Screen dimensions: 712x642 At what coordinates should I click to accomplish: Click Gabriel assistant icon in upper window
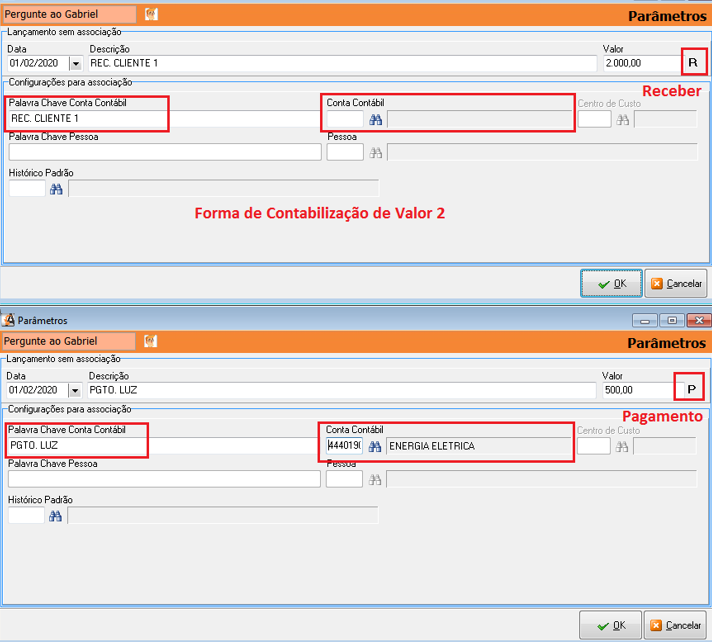(x=151, y=14)
